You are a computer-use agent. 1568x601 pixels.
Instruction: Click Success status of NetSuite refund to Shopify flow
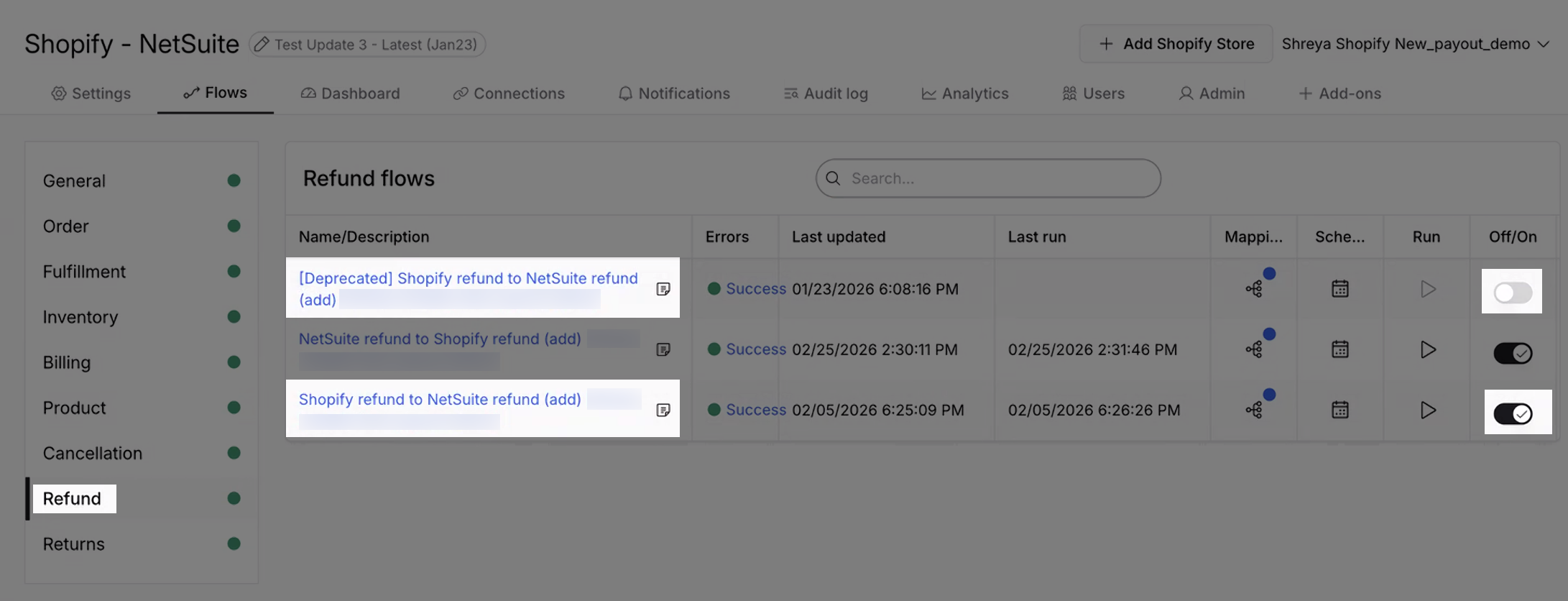click(756, 349)
